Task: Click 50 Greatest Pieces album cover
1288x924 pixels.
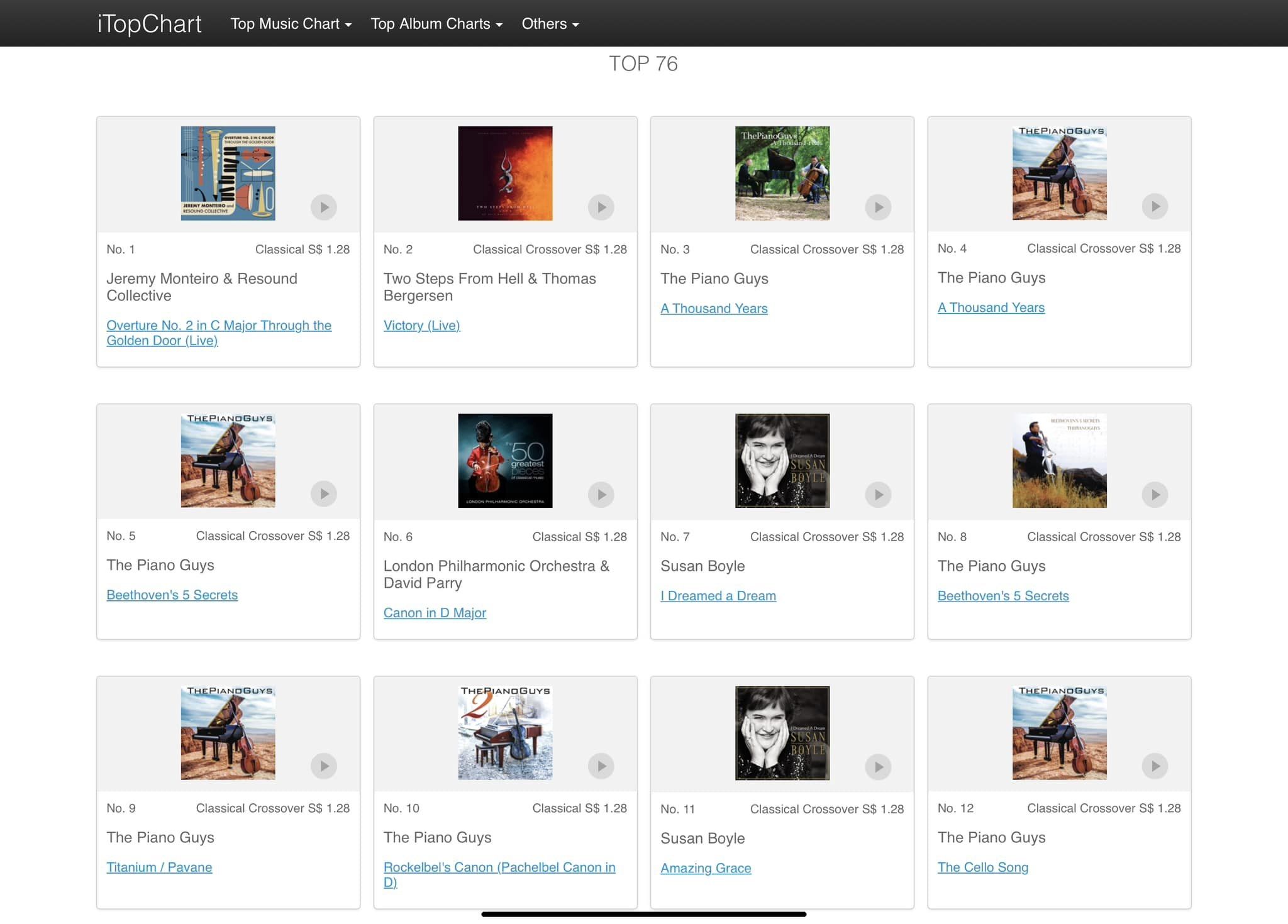Action: pyautogui.click(x=505, y=461)
